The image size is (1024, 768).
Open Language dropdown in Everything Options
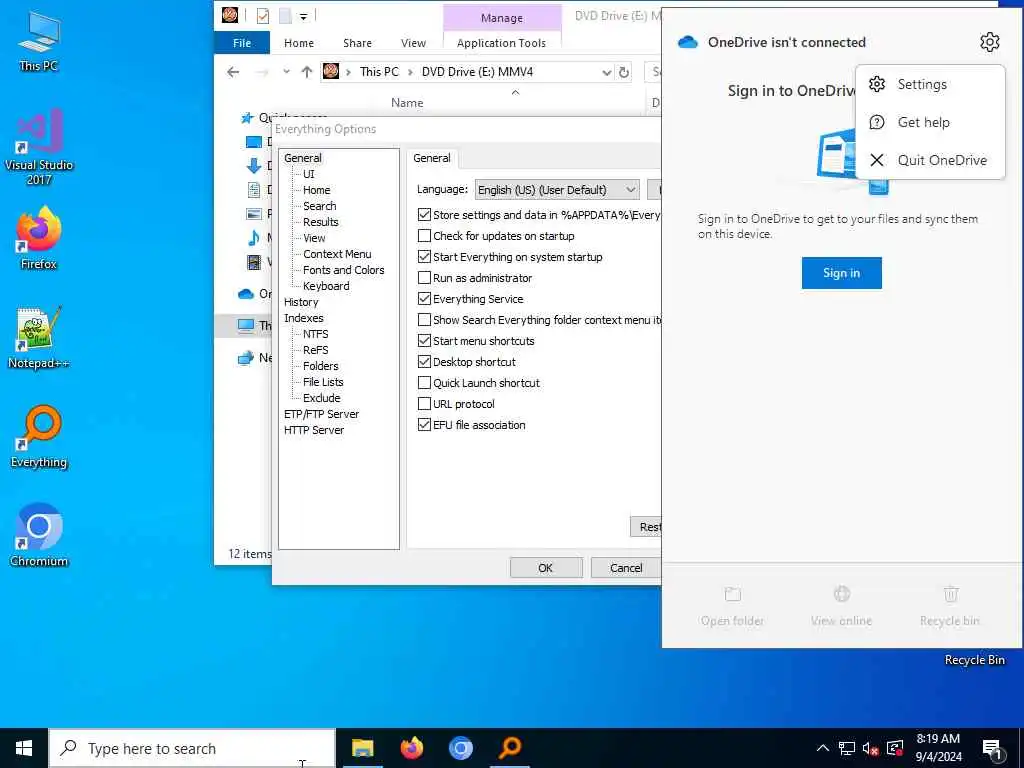tap(556, 190)
